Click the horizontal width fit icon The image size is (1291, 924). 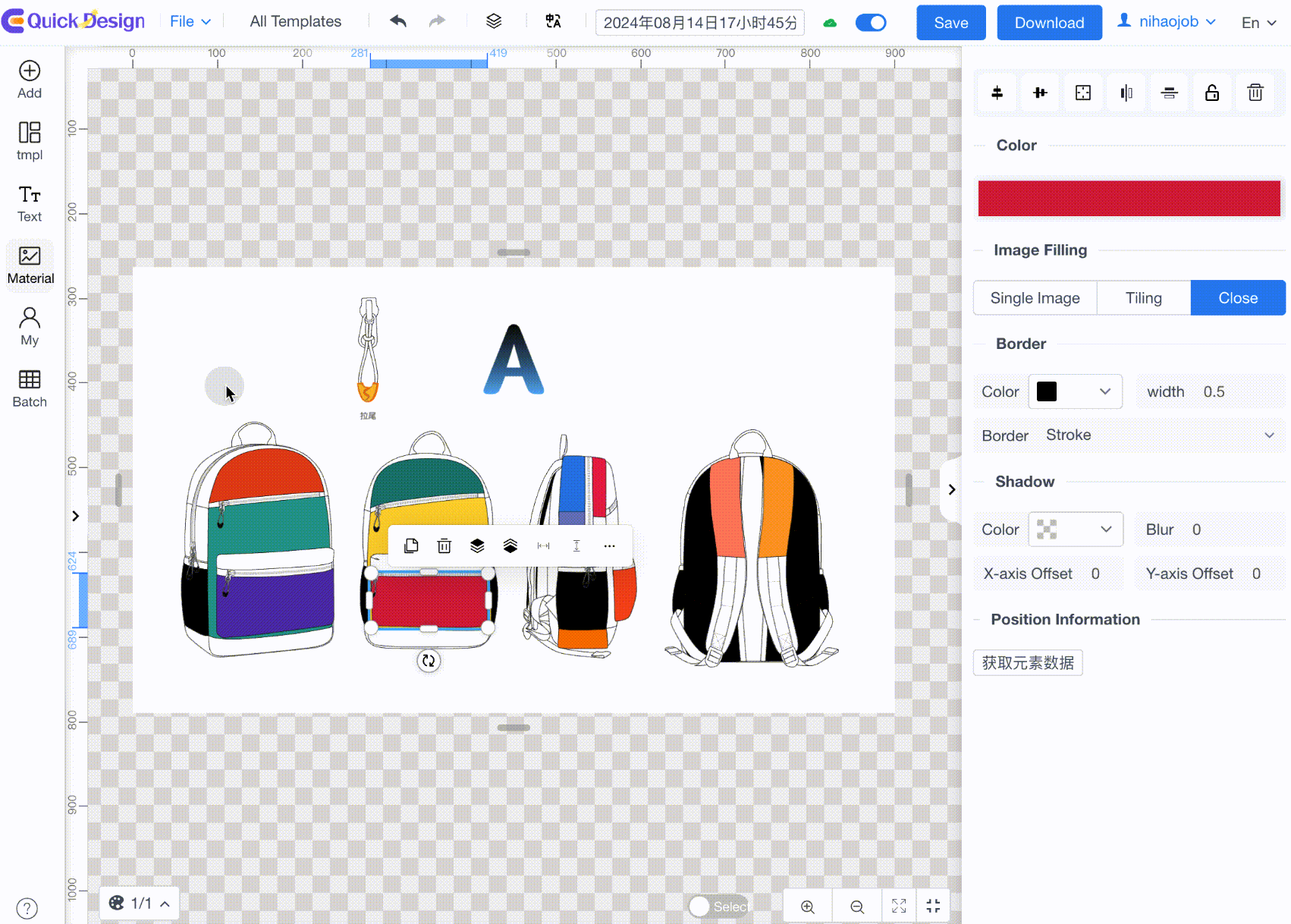pos(543,545)
